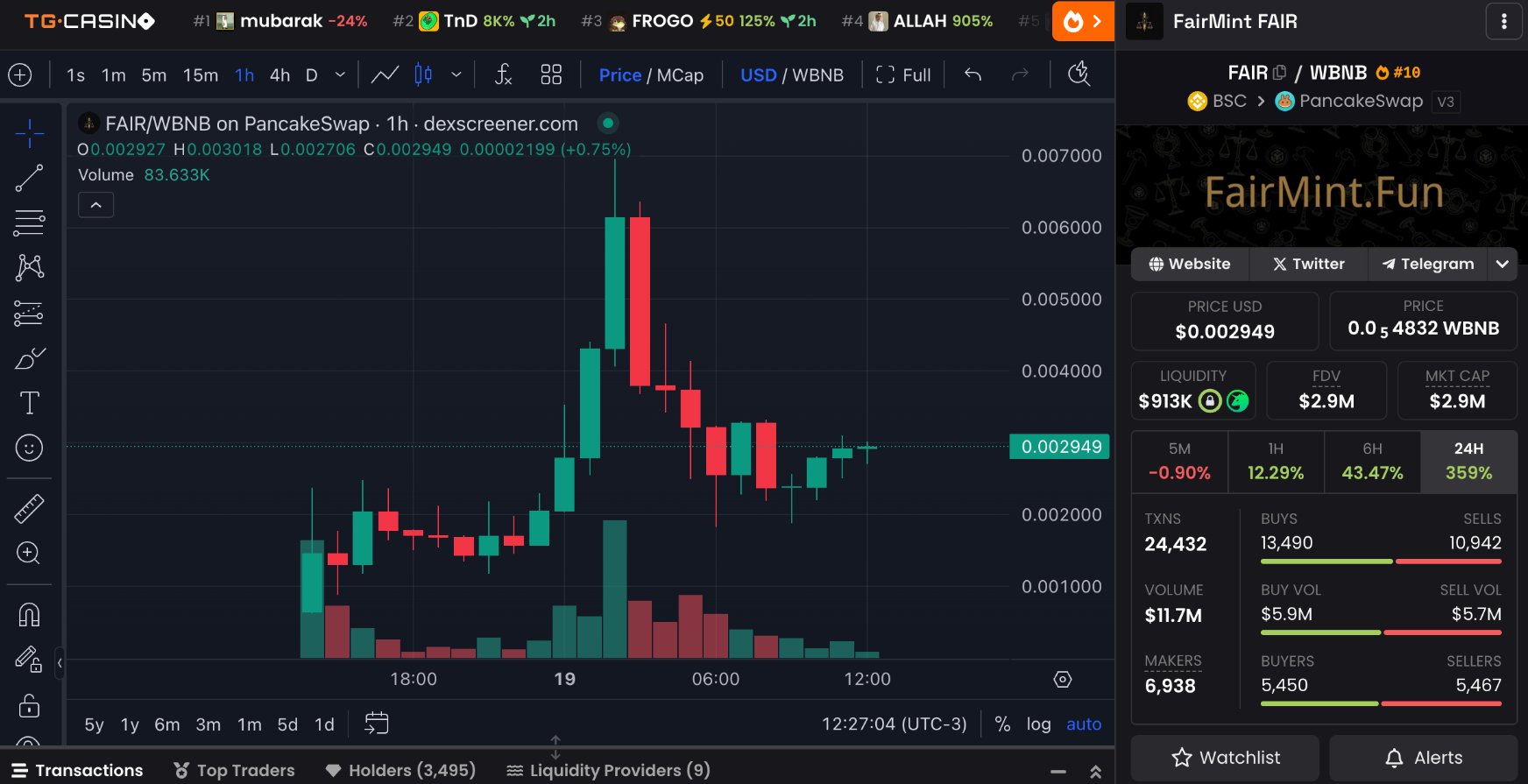
Task: Toggle lock all drawings
Action: [x=29, y=705]
